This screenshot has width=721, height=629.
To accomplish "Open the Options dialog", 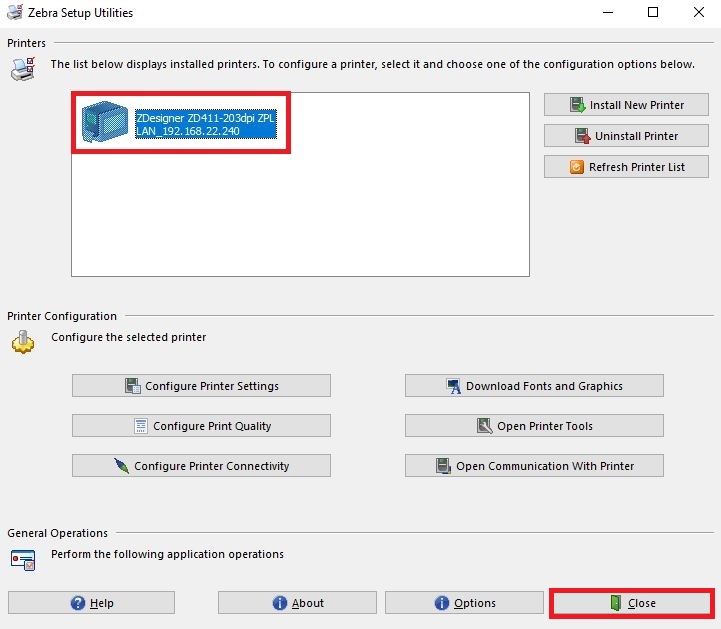I will [x=464, y=602].
